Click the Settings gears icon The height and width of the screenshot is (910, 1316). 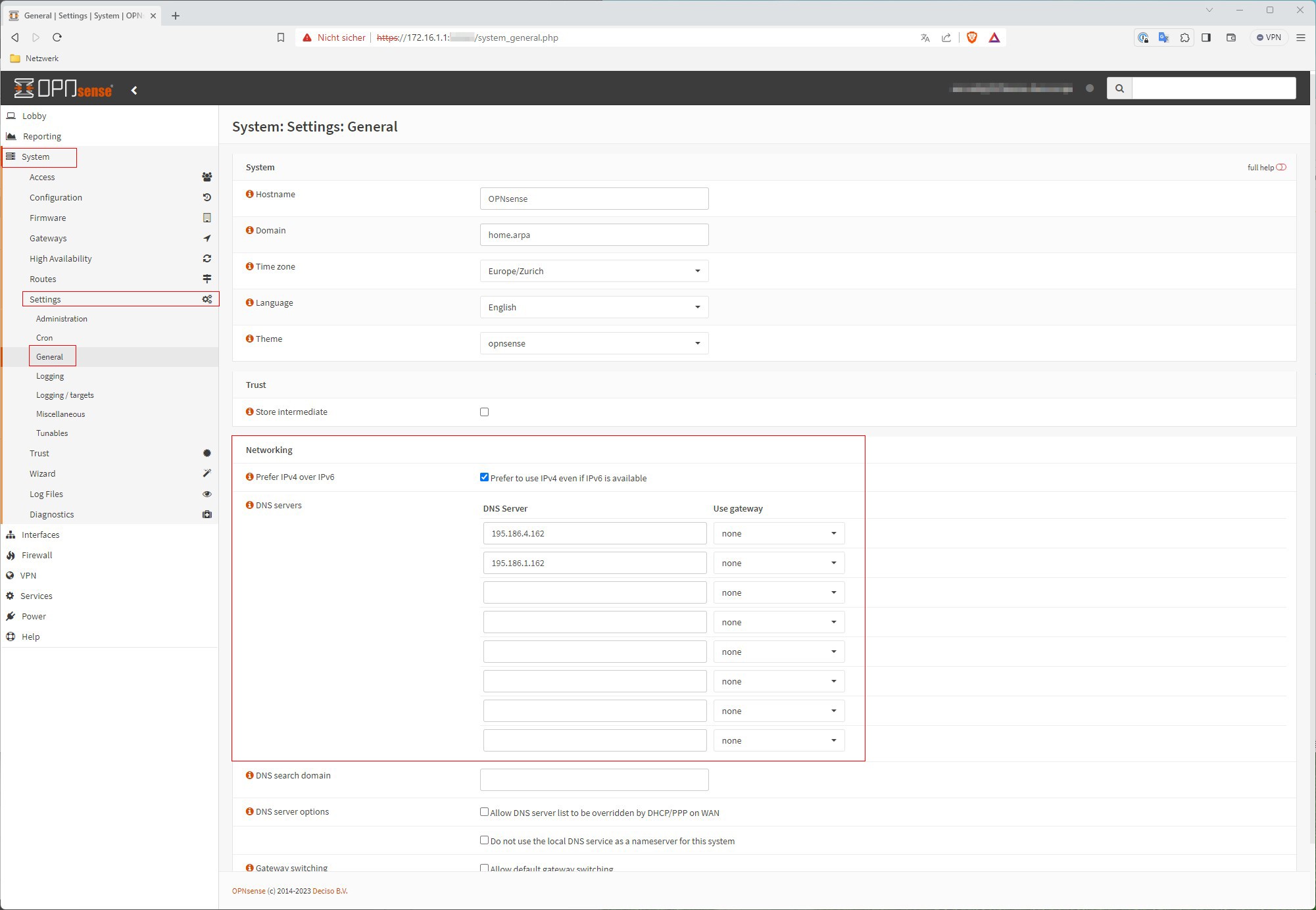pyautogui.click(x=207, y=299)
